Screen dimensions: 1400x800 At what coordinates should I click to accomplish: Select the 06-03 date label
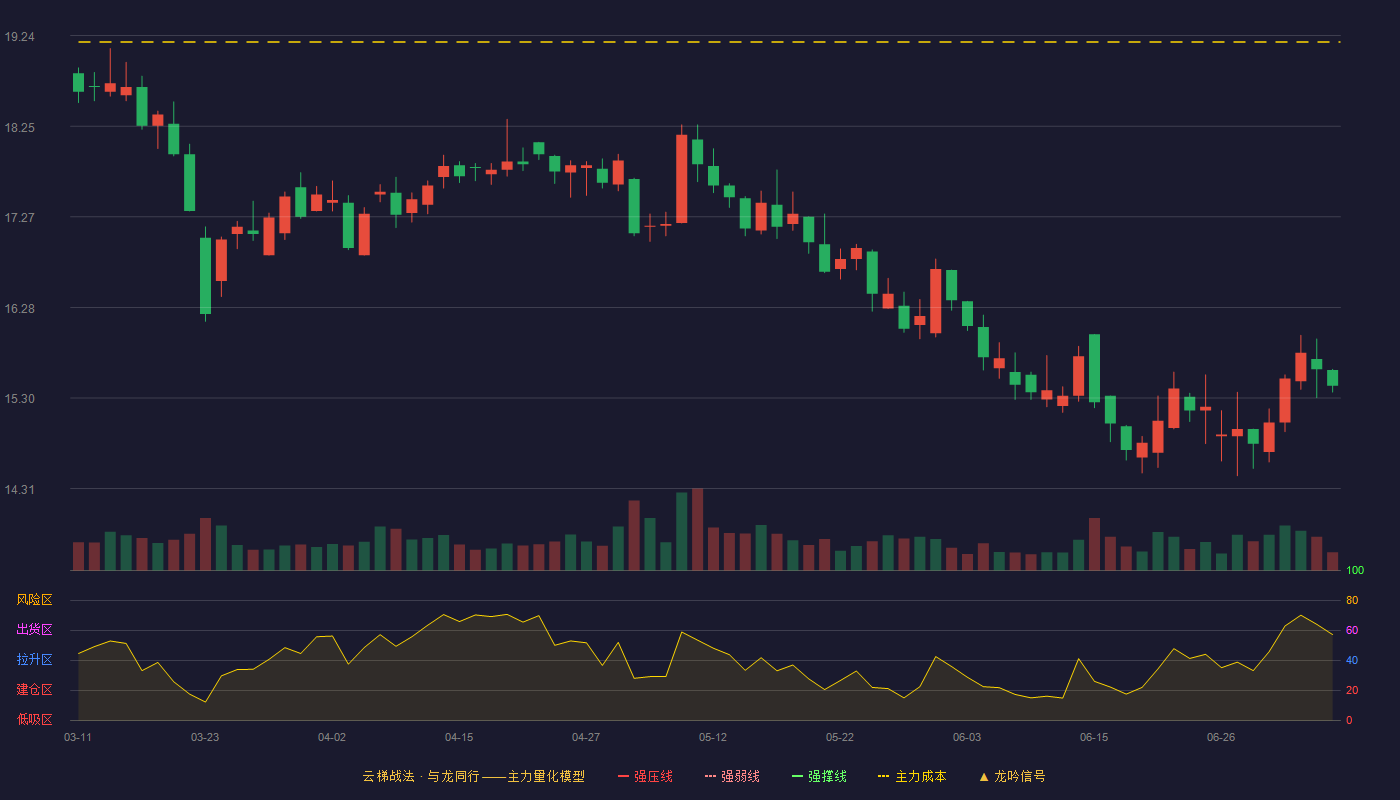pos(967,737)
